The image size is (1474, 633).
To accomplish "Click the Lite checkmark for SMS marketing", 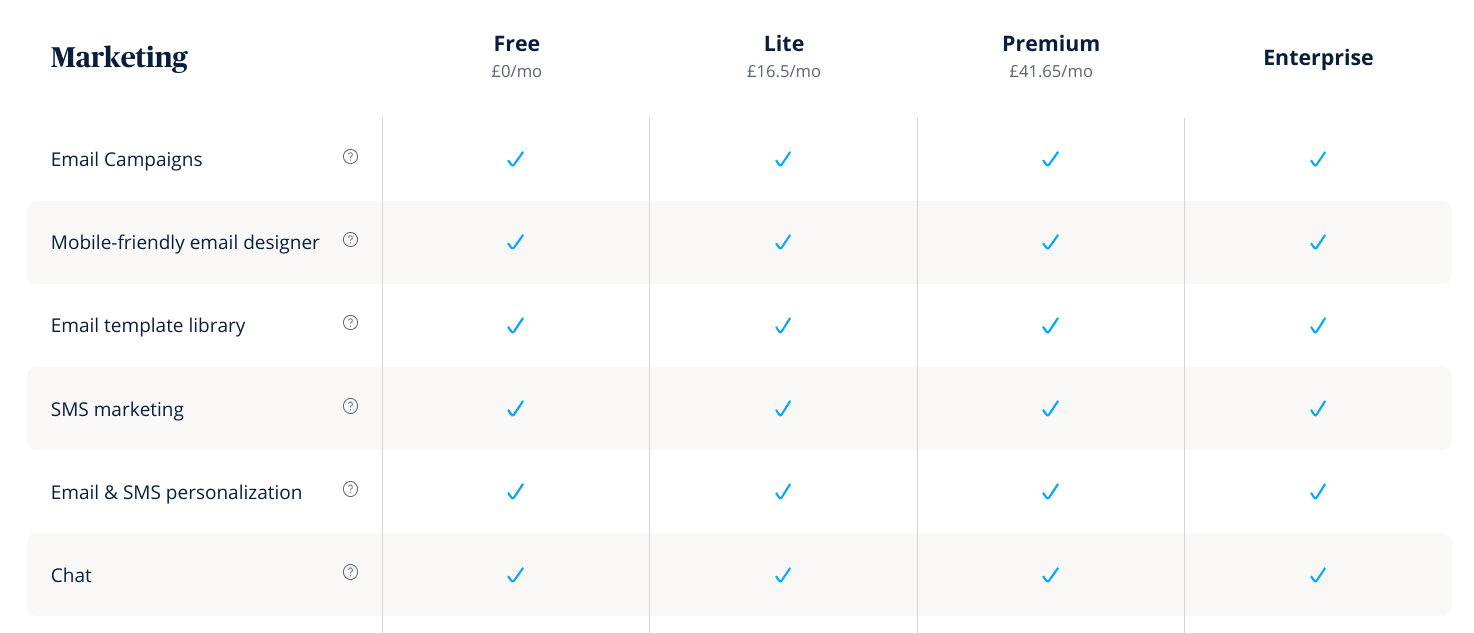I will pos(783,408).
